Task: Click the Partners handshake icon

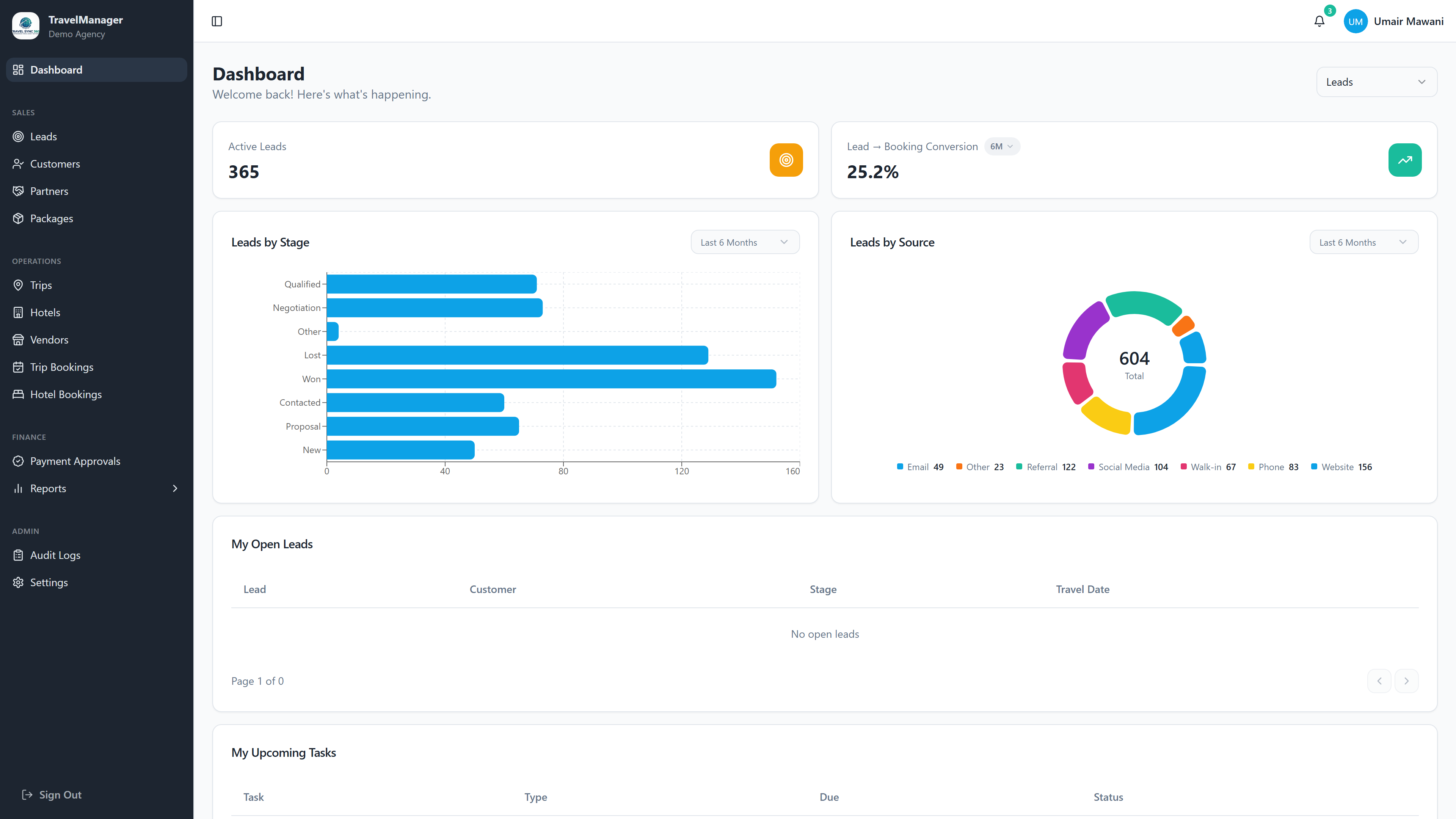Action: click(x=18, y=191)
